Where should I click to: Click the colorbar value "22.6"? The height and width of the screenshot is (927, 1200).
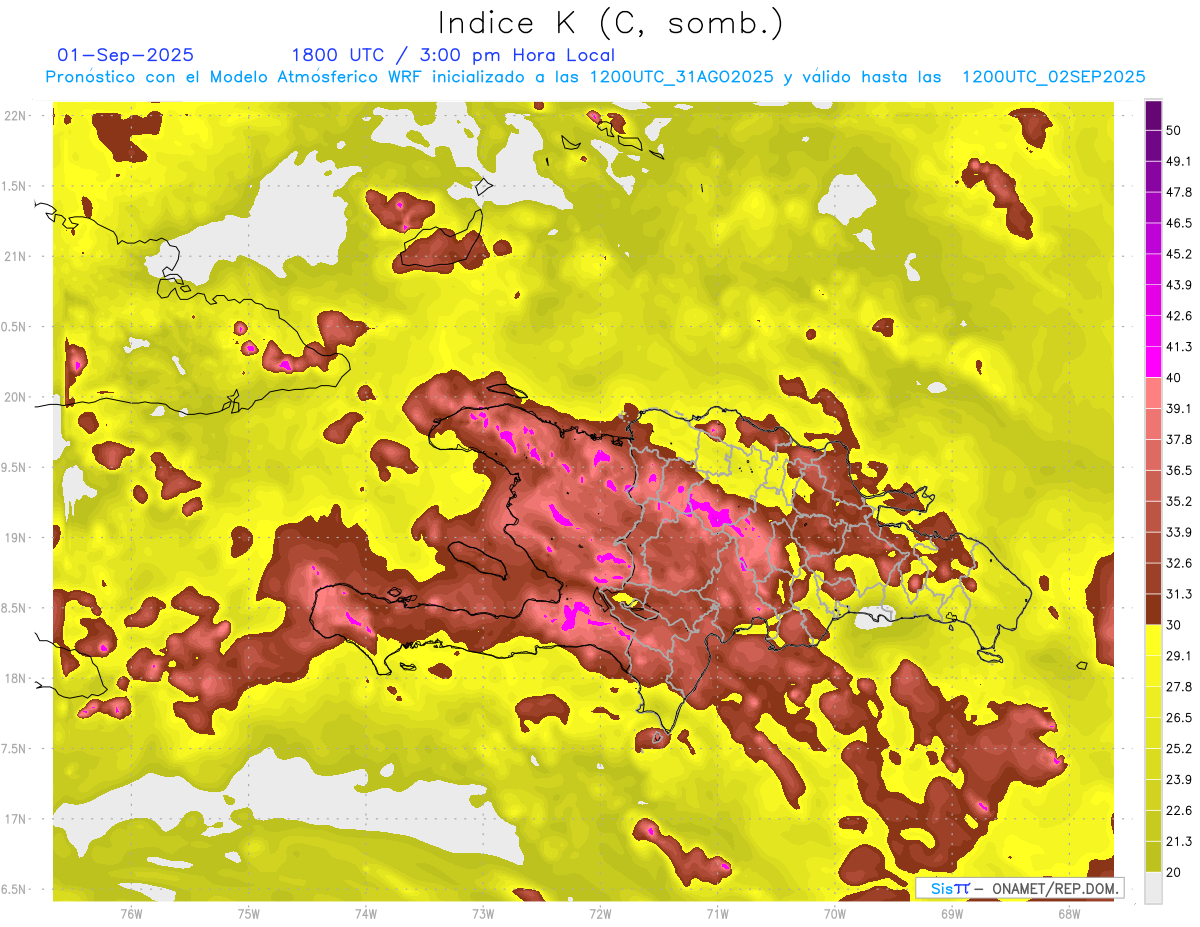(x=1180, y=811)
